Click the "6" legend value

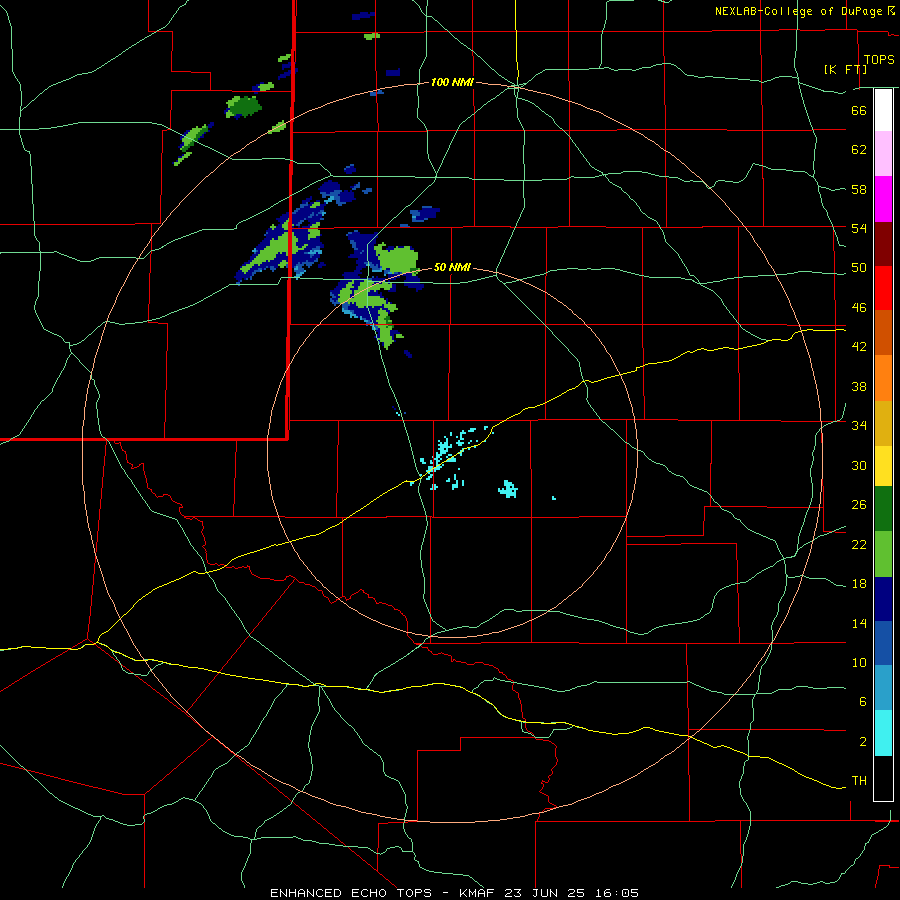(863, 702)
